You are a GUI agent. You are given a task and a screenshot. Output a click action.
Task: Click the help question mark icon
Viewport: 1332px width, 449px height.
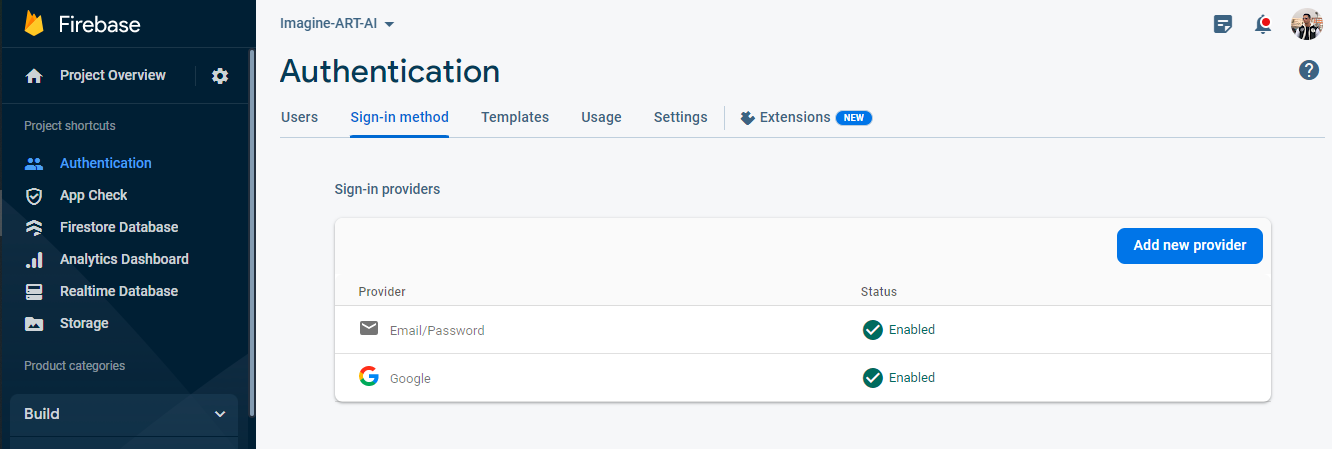(1309, 70)
